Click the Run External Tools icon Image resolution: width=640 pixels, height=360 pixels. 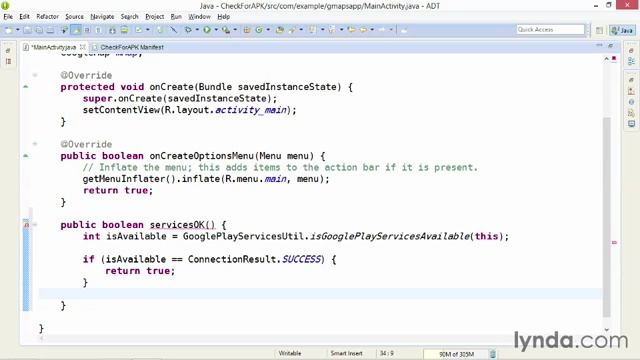point(226,30)
